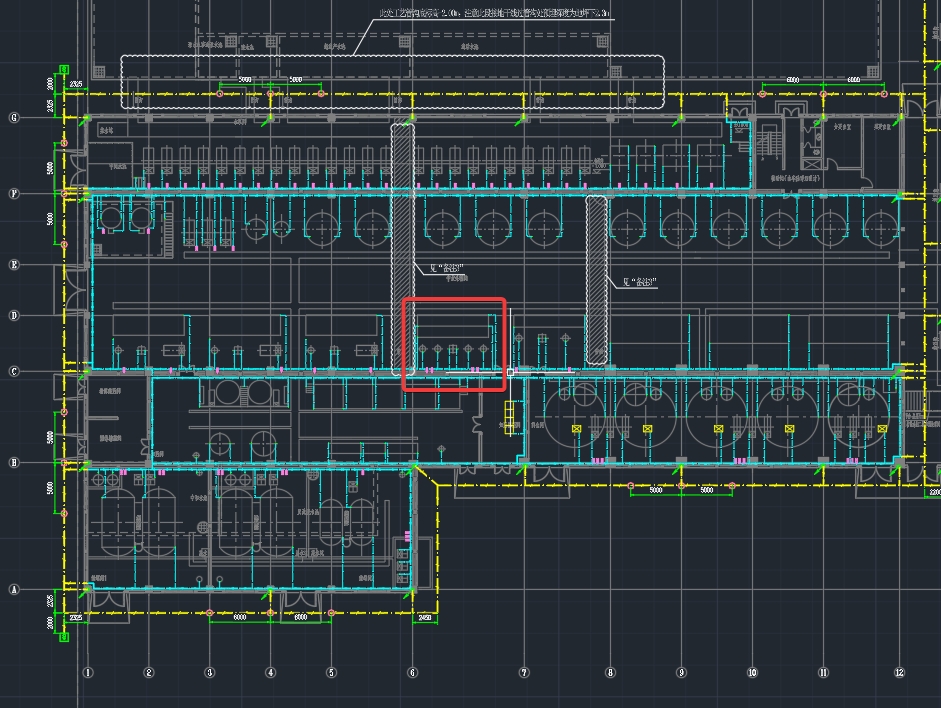This screenshot has width=941, height=708.
Task: Select the rightmost yellow crossed box symbol
Action: pyautogui.click(x=860, y=428)
